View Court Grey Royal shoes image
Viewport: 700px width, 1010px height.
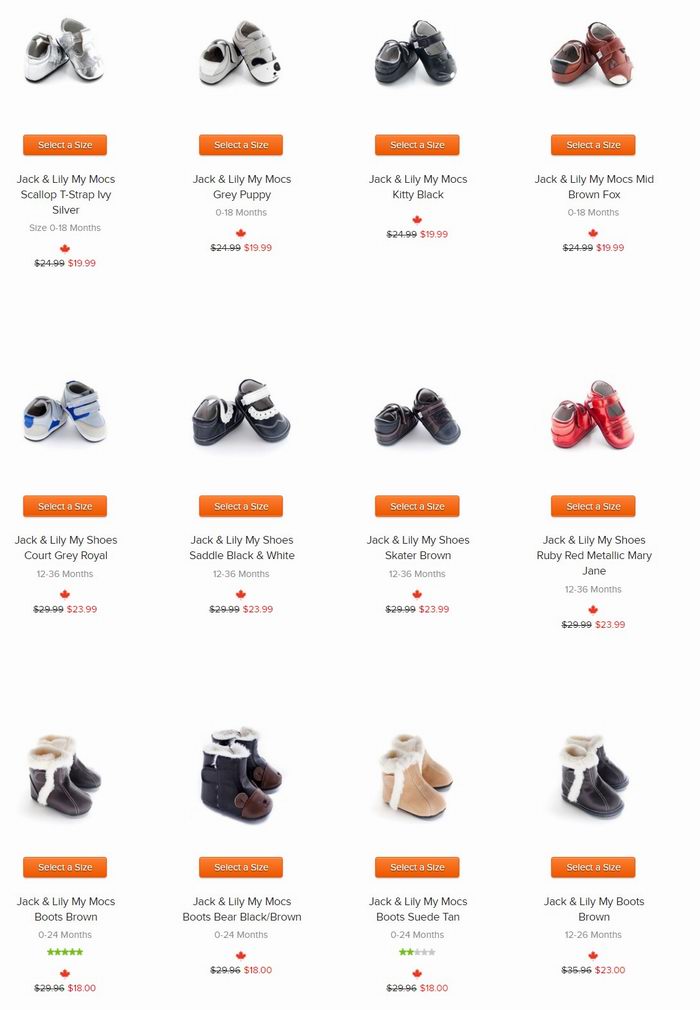pyautogui.click(x=65, y=412)
